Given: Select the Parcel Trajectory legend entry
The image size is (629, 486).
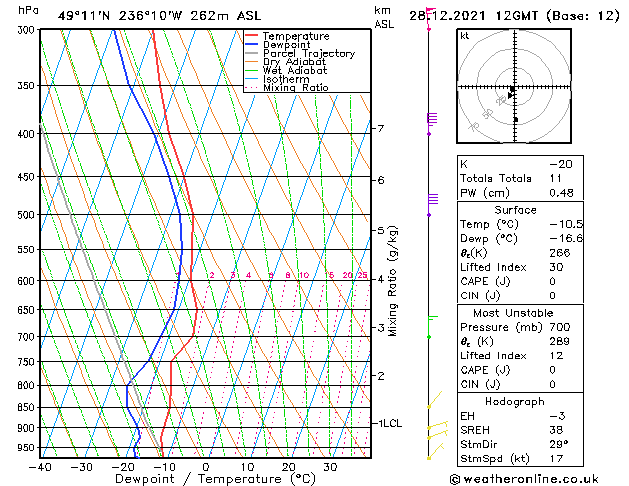Looking at the screenshot, I should (308, 53).
